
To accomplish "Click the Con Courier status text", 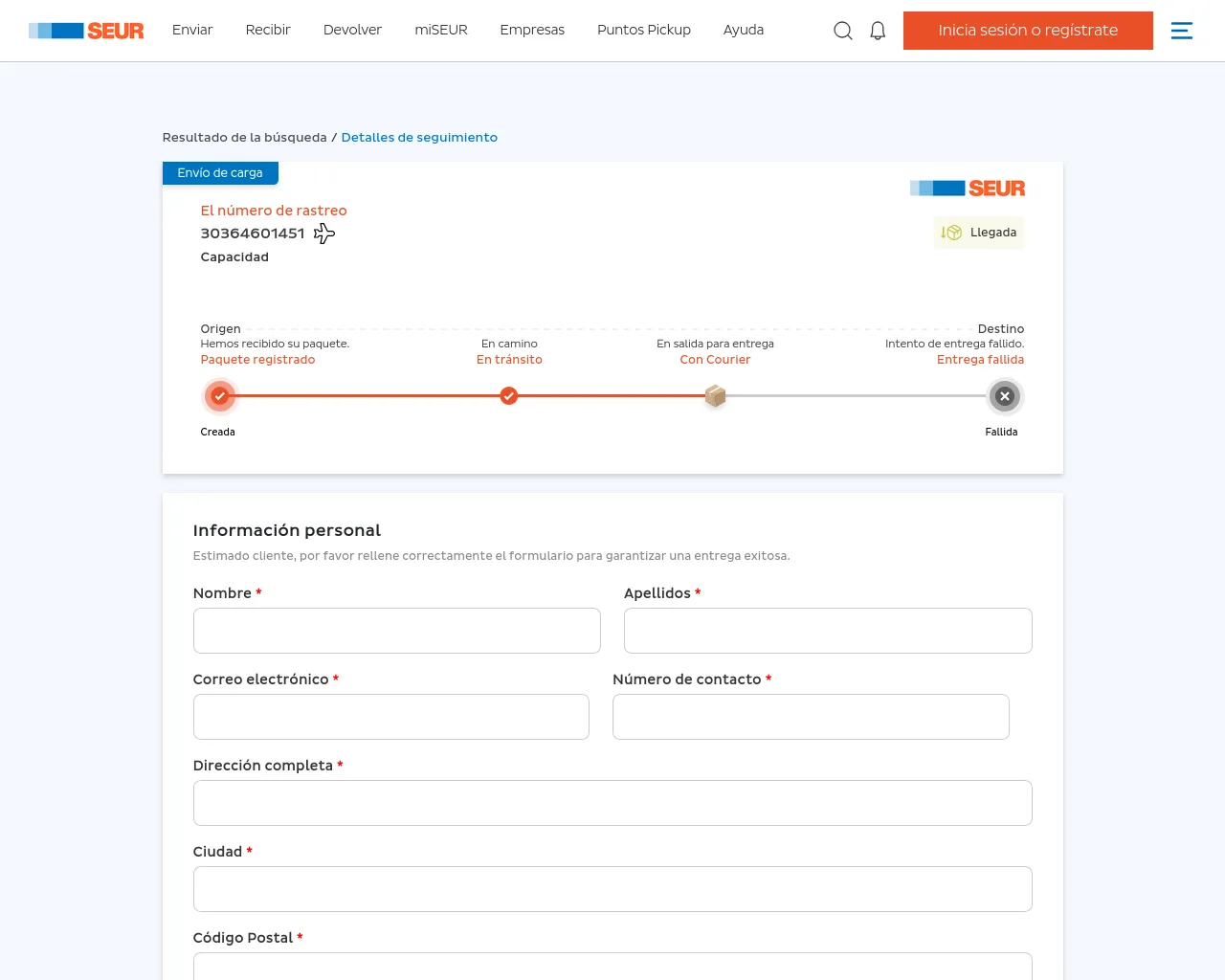I will click(715, 360).
